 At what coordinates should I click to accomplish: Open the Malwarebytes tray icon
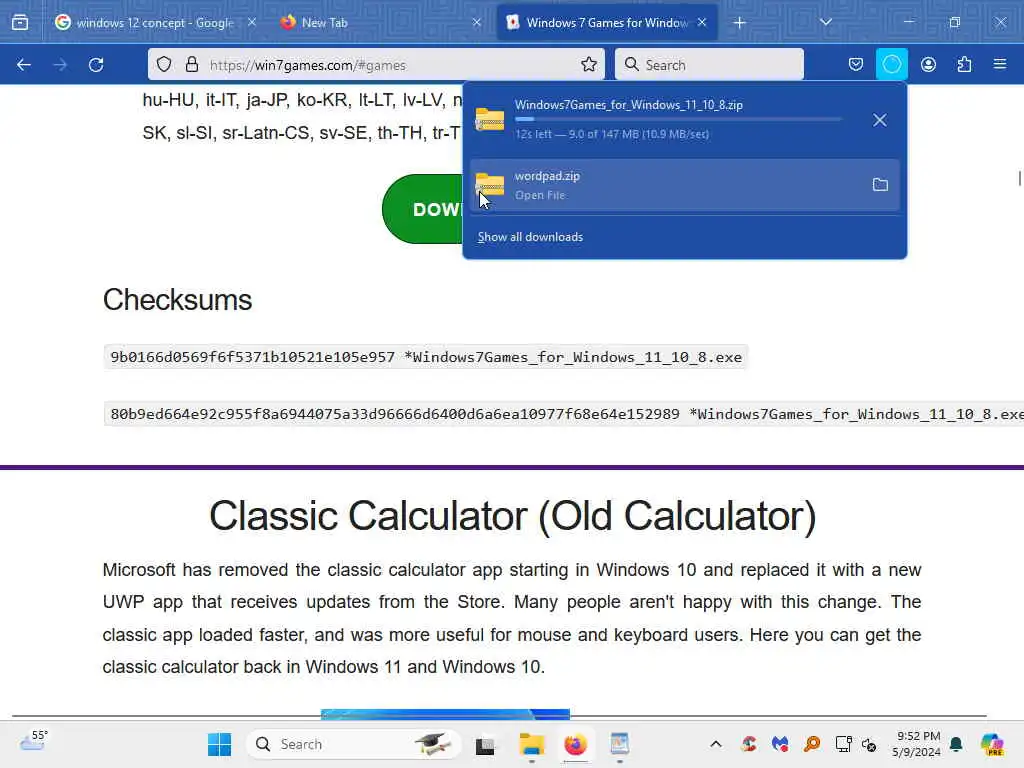pos(780,744)
